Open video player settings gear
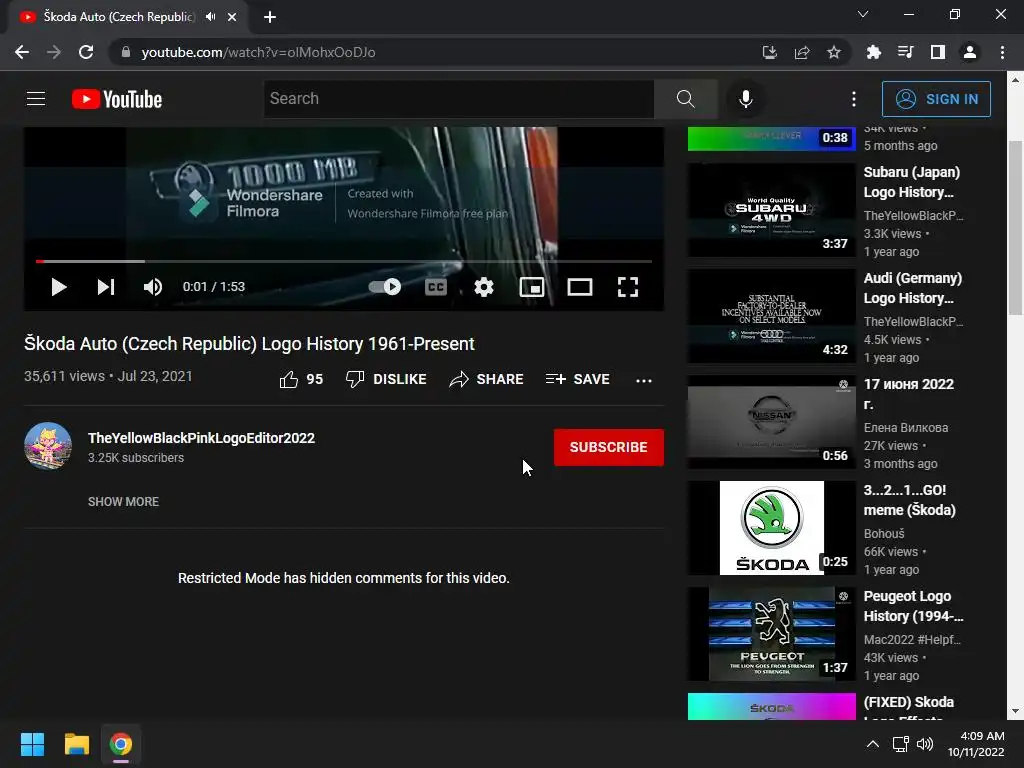The image size is (1024, 768). point(484,287)
